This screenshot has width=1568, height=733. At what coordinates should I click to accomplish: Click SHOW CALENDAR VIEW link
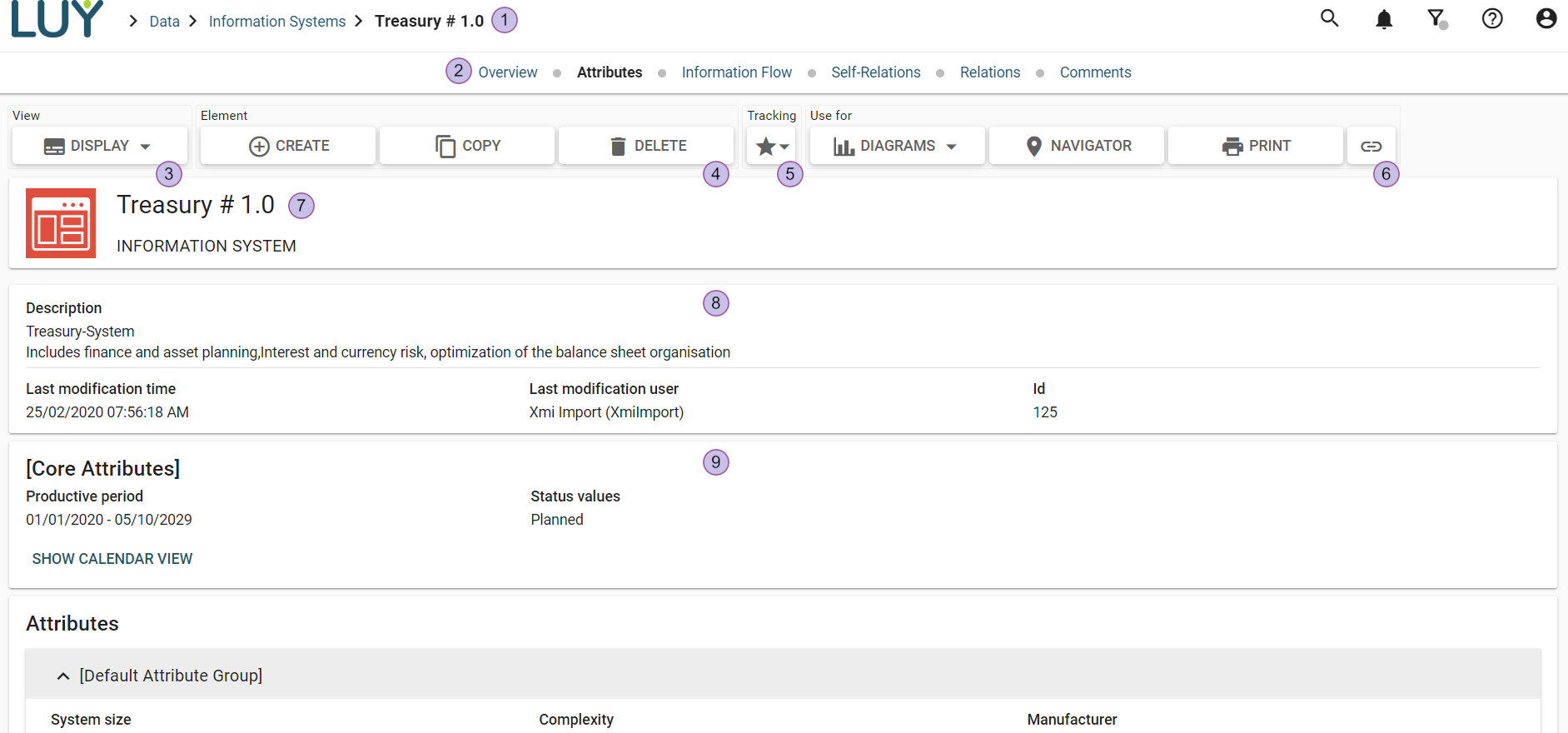point(112,559)
